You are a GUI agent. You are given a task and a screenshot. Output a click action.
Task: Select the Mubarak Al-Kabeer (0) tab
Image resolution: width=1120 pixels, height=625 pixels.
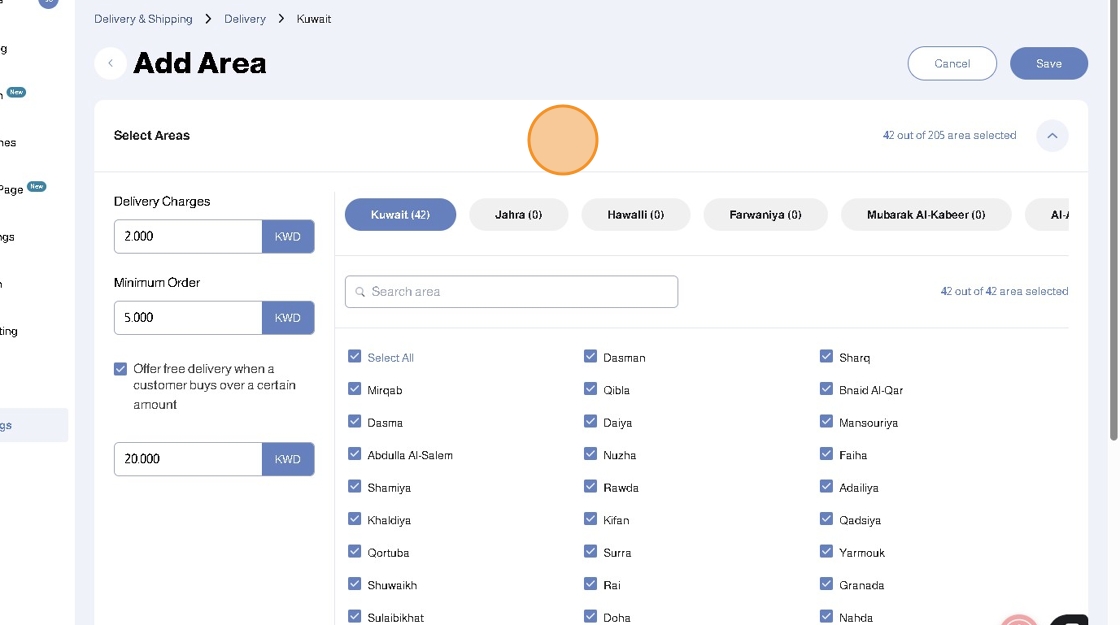click(925, 214)
